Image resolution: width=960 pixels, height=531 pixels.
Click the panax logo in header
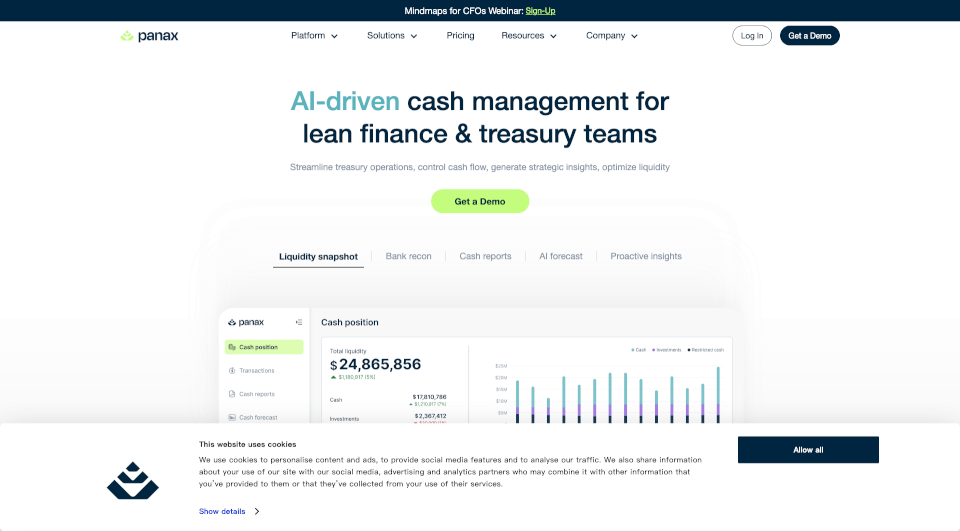pos(149,36)
